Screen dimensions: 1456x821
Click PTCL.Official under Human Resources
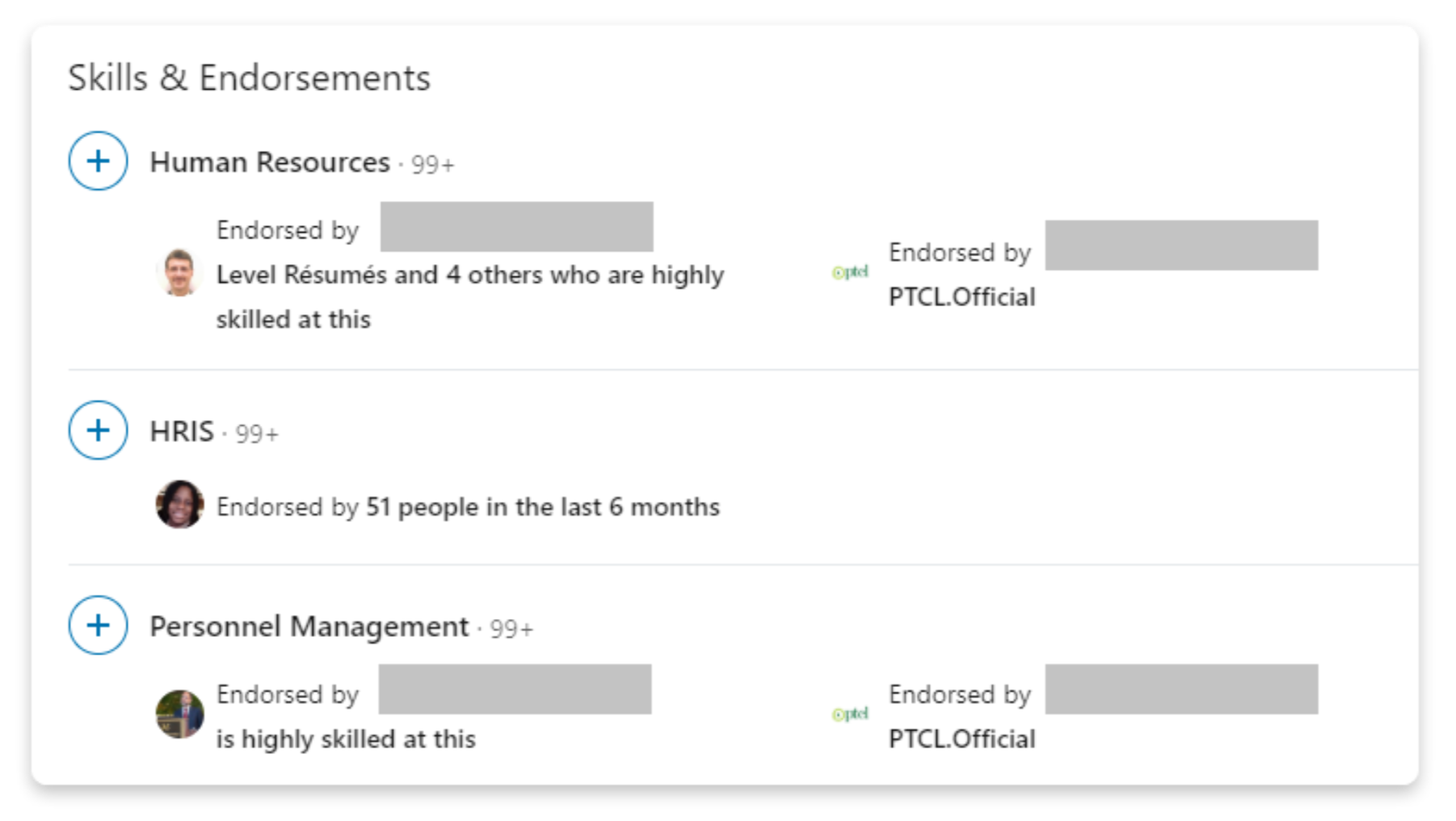[962, 297]
